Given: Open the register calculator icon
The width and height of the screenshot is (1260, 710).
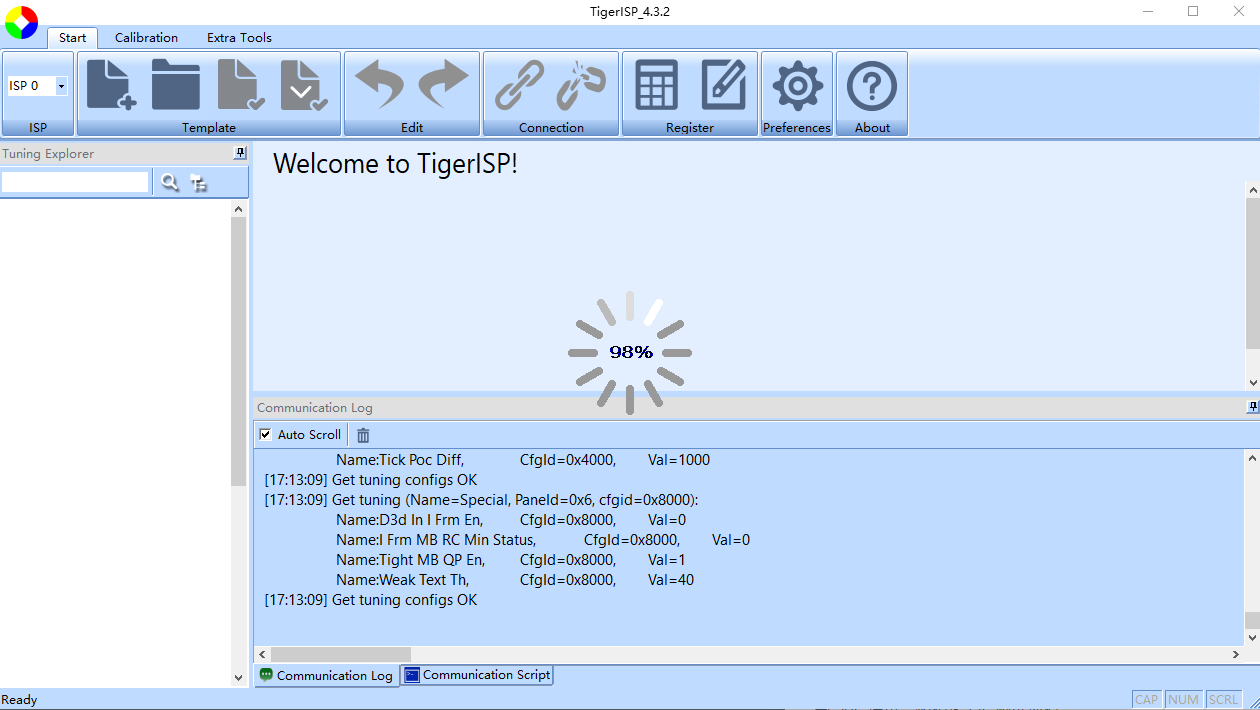Looking at the screenshot, I should click(657, 85).
